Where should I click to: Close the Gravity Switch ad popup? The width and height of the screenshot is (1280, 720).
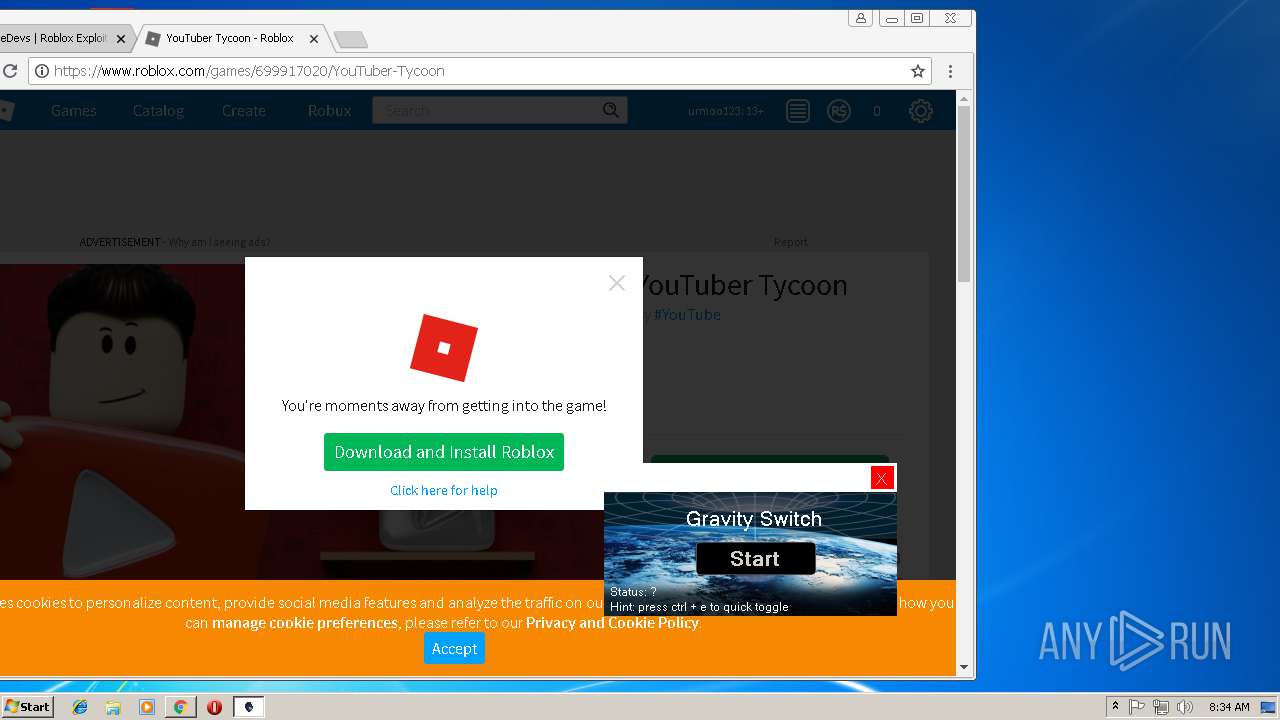click(x=881, y=478)
